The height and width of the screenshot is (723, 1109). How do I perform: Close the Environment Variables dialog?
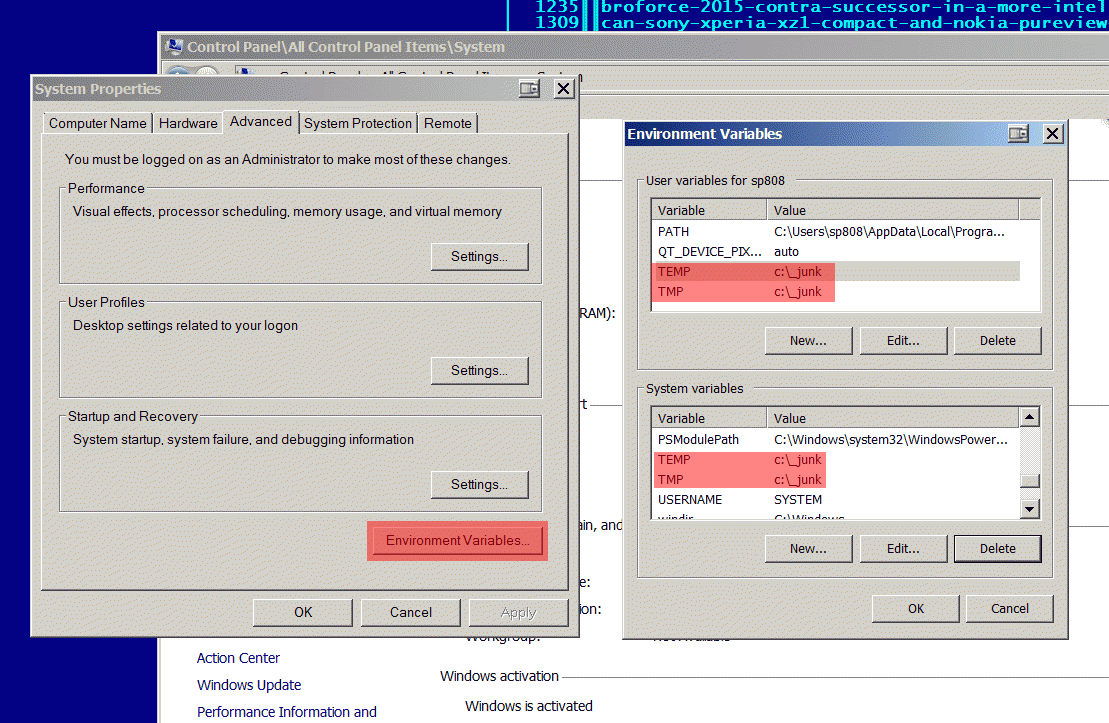[x=1052, y=134]
